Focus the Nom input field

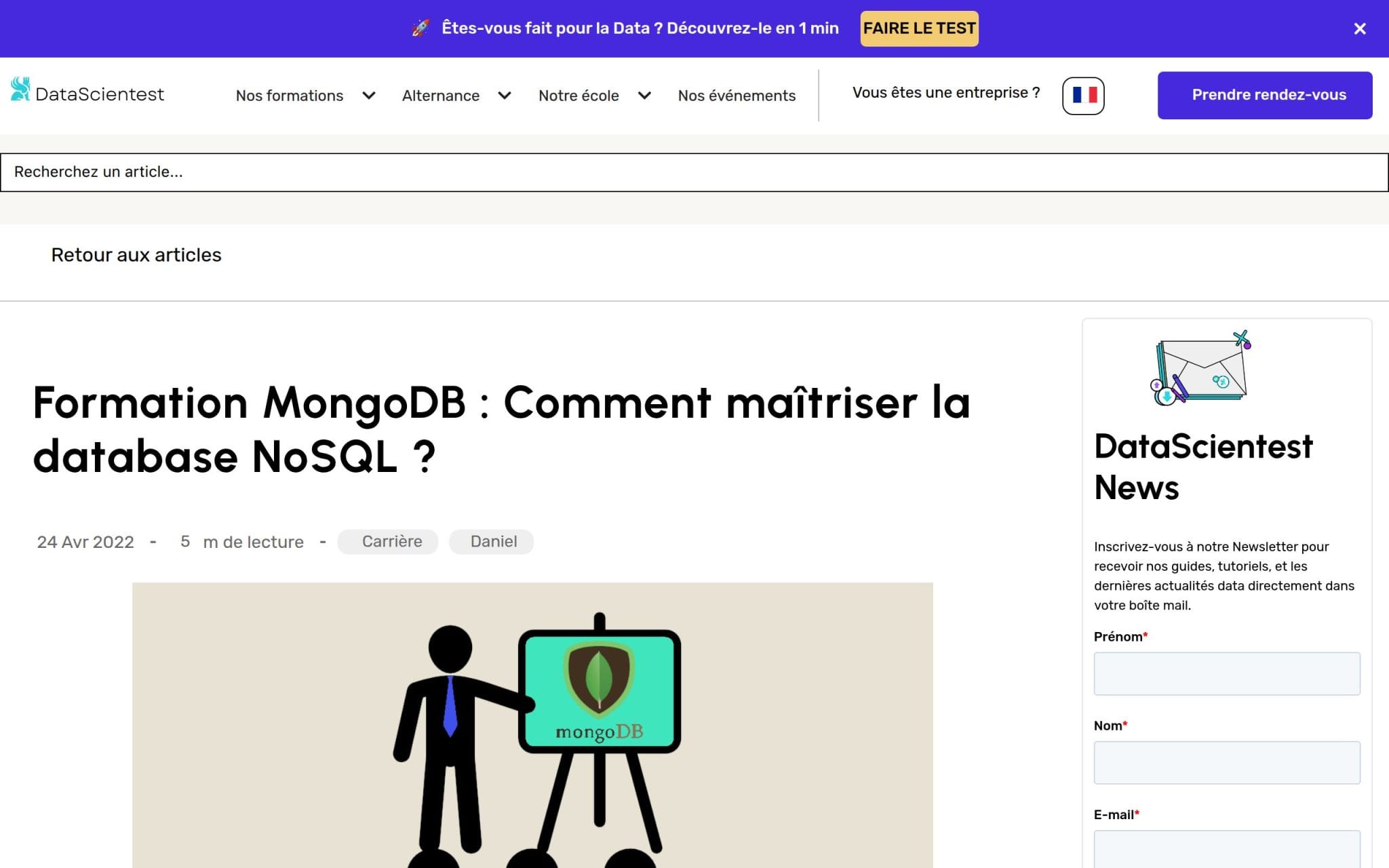click(x=1227, y=763)
